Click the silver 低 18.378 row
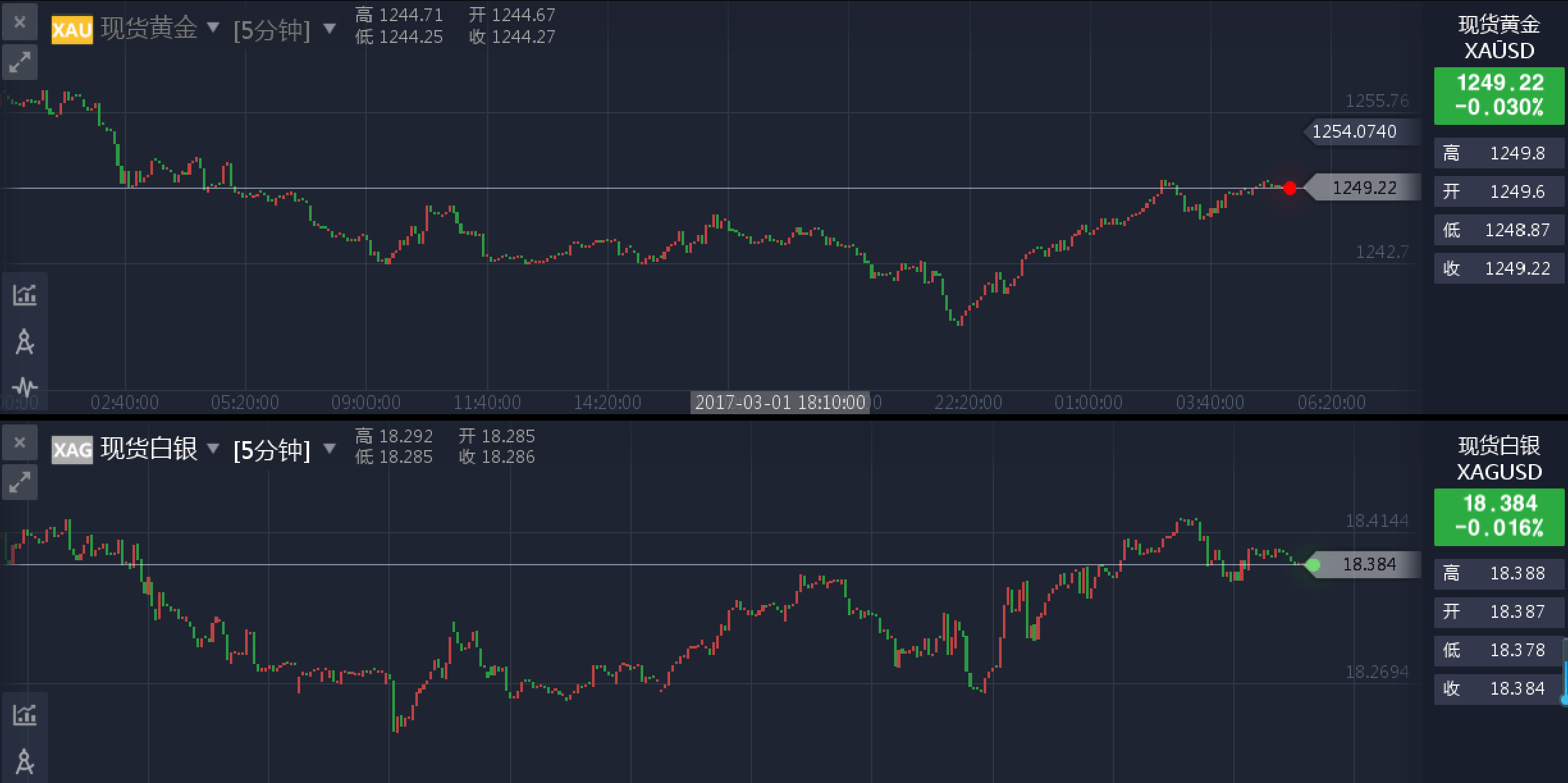This screenshot has width=1568, height=783. click(x=1499, y=650)
